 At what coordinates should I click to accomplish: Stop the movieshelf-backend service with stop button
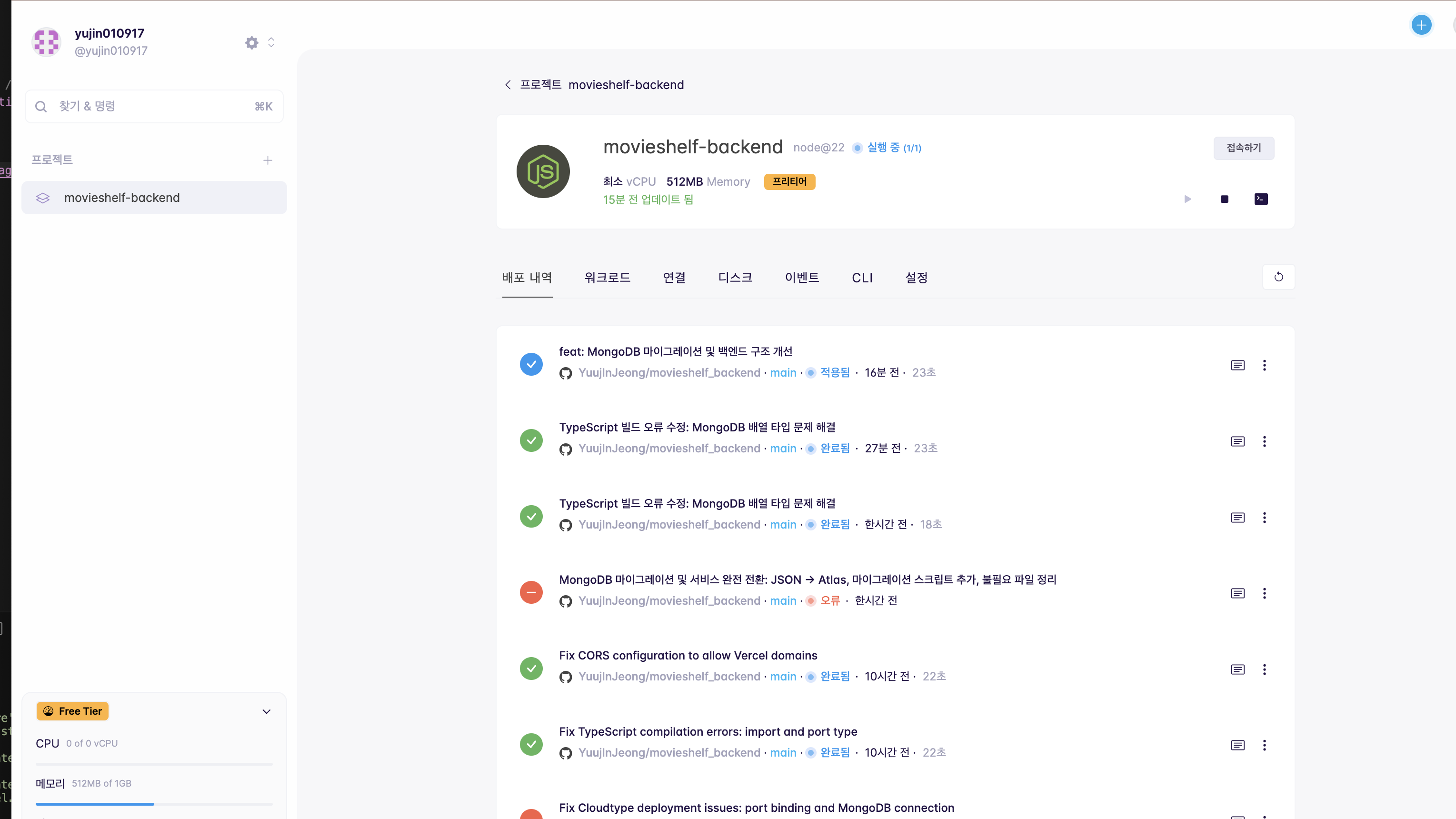pos(1224,199)
